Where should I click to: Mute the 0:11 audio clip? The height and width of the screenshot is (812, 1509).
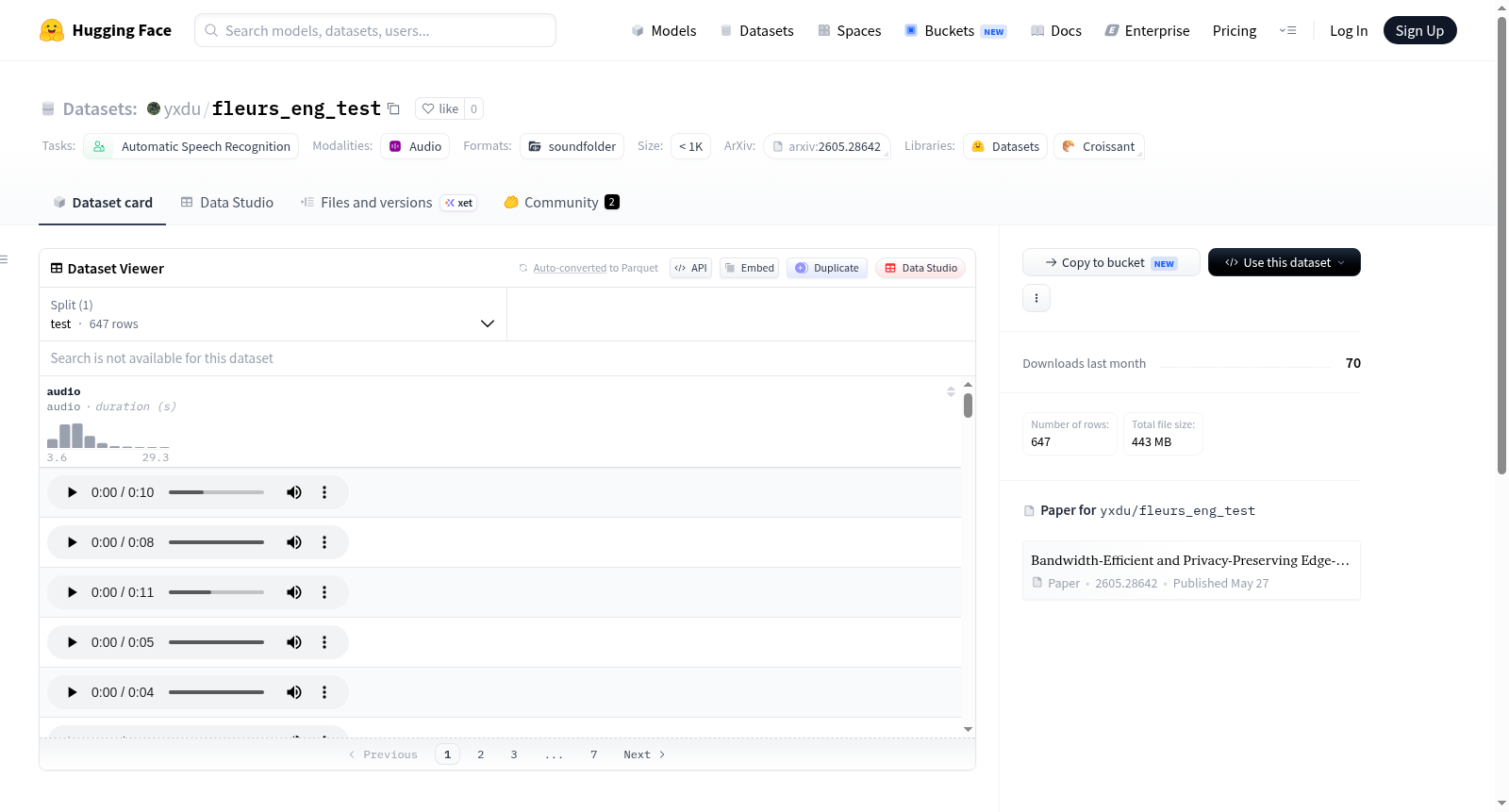(x=294, y=592)
